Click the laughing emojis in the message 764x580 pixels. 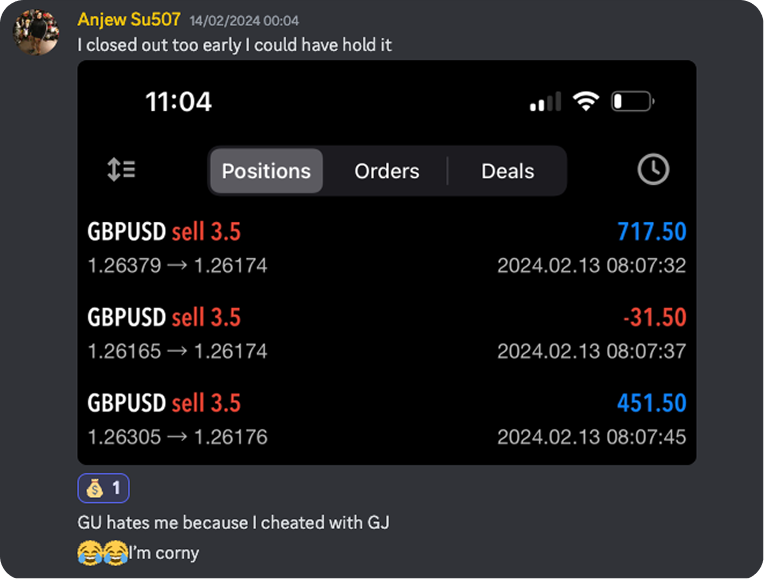coord(102,553)
